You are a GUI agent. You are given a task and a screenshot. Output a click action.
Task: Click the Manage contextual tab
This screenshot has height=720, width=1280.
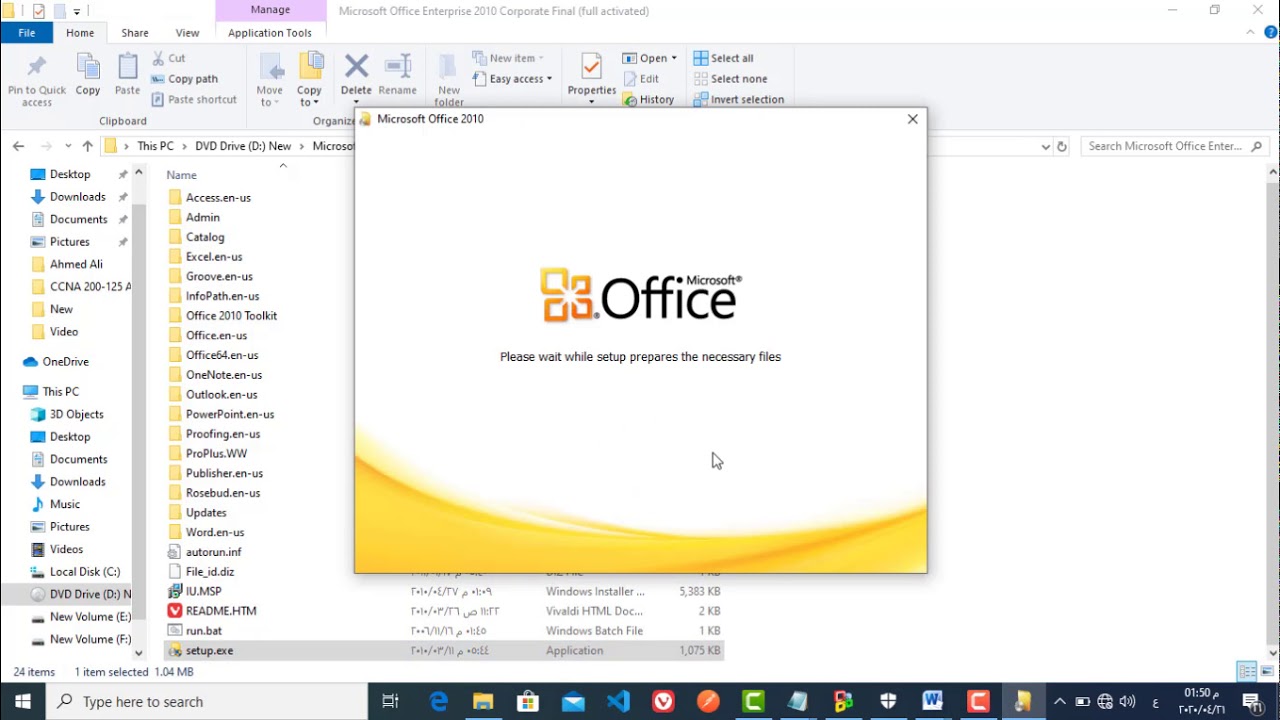pos(270,10)
